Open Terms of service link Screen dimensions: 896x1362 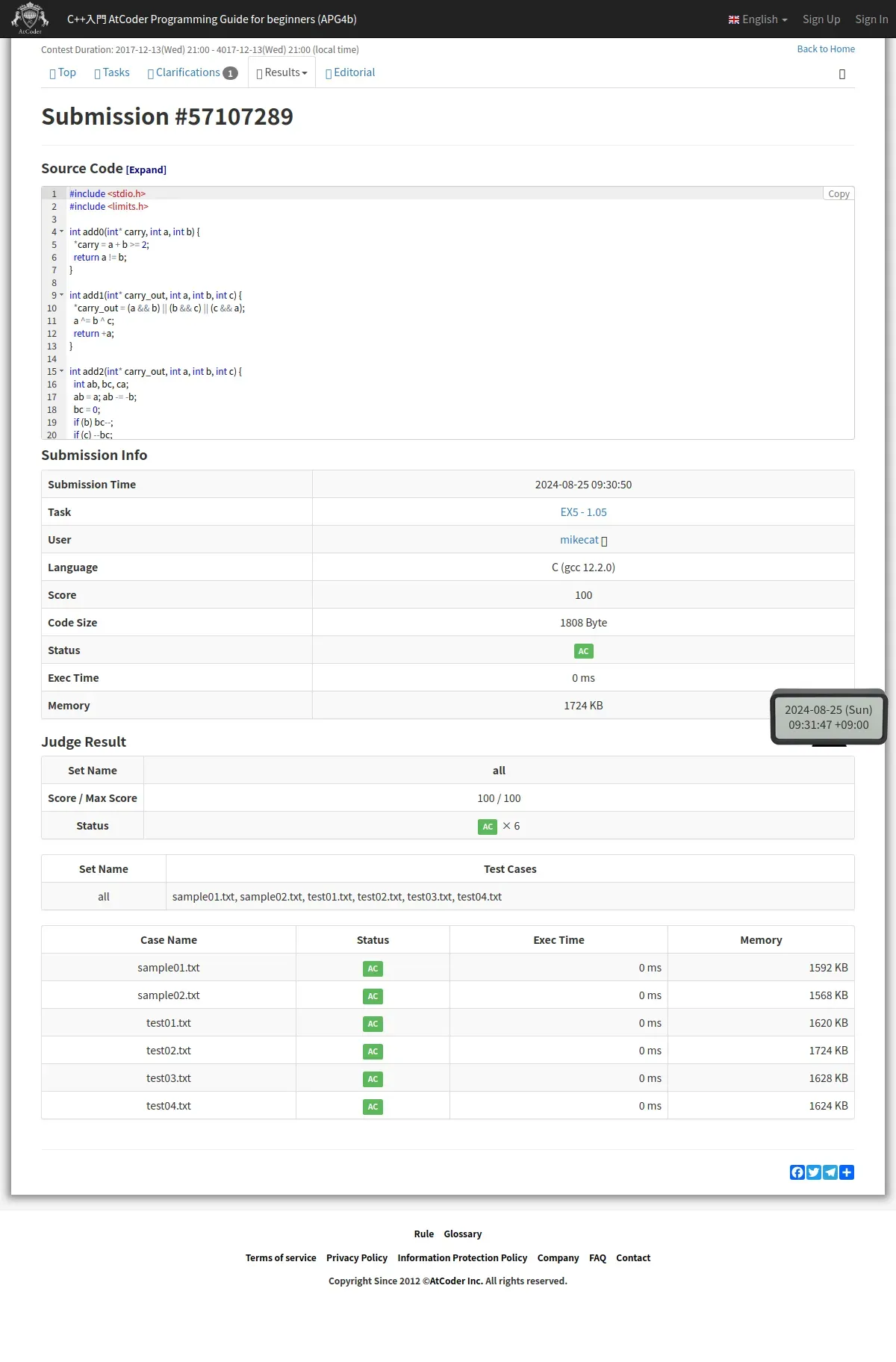(x=281, y=1258)
